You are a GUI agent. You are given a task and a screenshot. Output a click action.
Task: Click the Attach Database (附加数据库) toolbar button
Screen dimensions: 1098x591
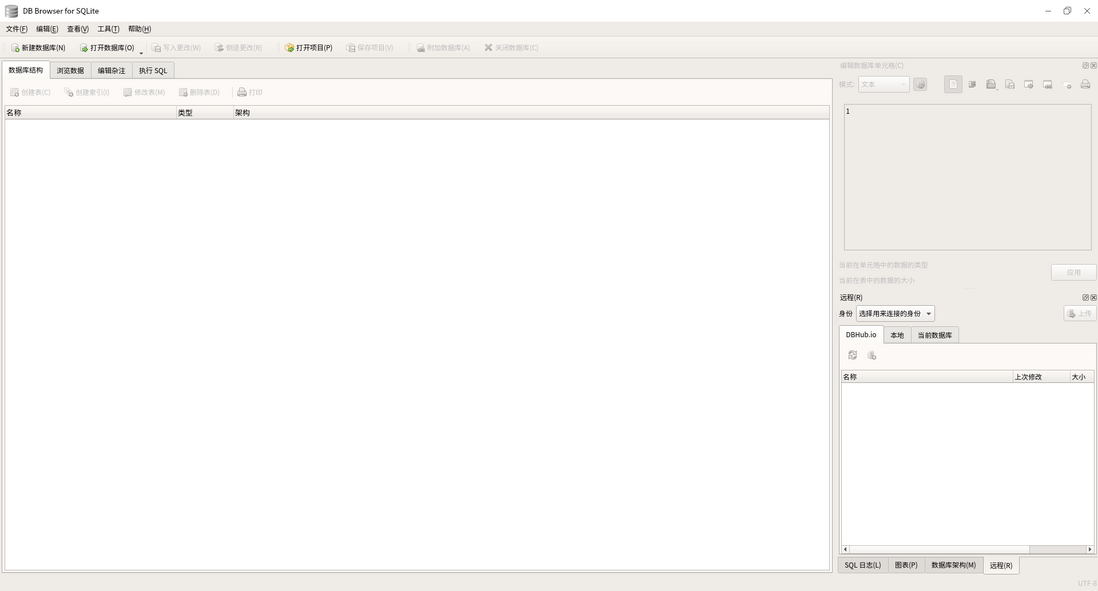(443, 48)
